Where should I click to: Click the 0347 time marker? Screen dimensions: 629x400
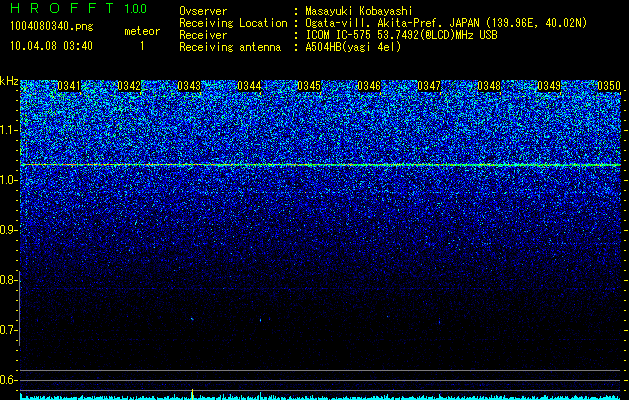point(429,86)
